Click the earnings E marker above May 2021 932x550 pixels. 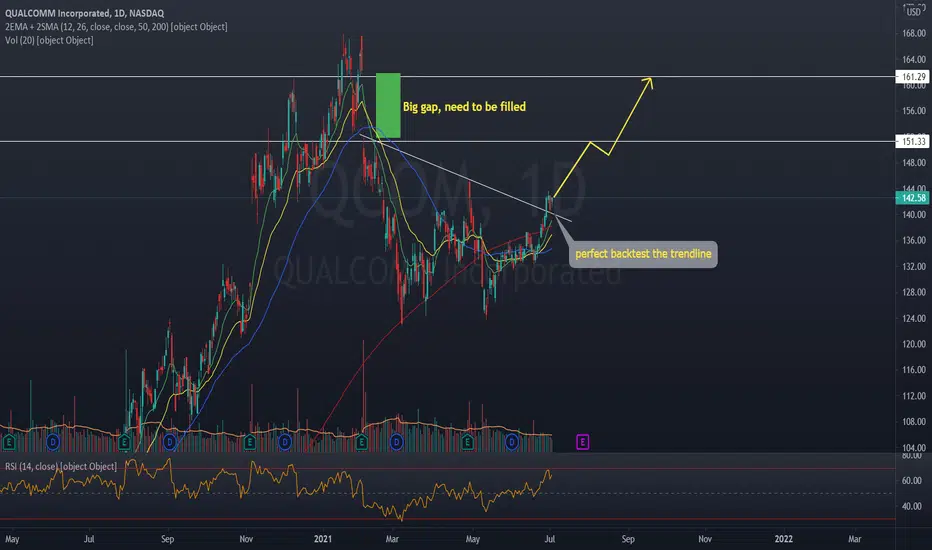pyautogui.click(x=467, y=442)
